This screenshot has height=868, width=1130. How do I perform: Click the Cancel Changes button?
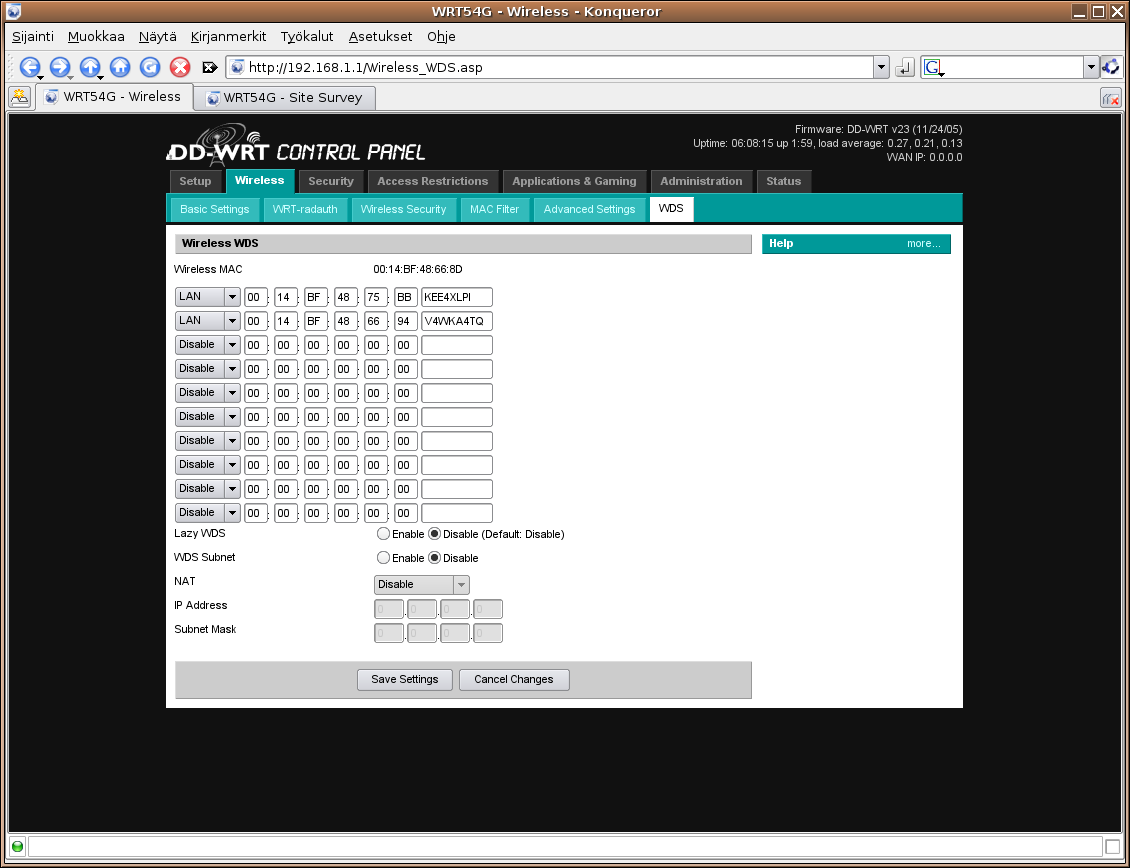pos(513,680)
